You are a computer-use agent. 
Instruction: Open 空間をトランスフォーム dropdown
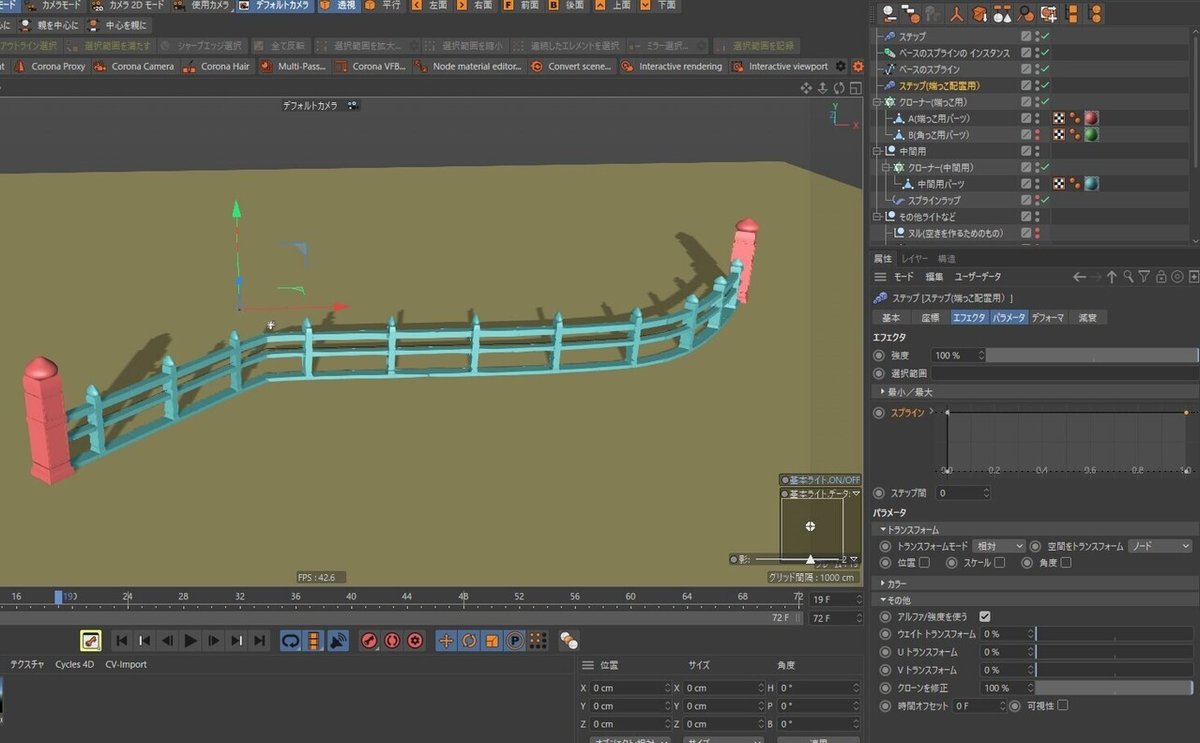[x=1159, y=546]
